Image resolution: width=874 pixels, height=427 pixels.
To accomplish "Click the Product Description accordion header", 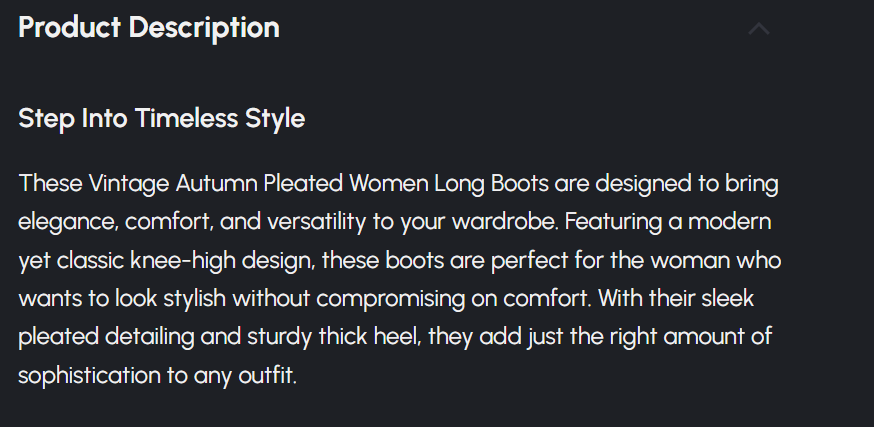I will pos(149,28).
